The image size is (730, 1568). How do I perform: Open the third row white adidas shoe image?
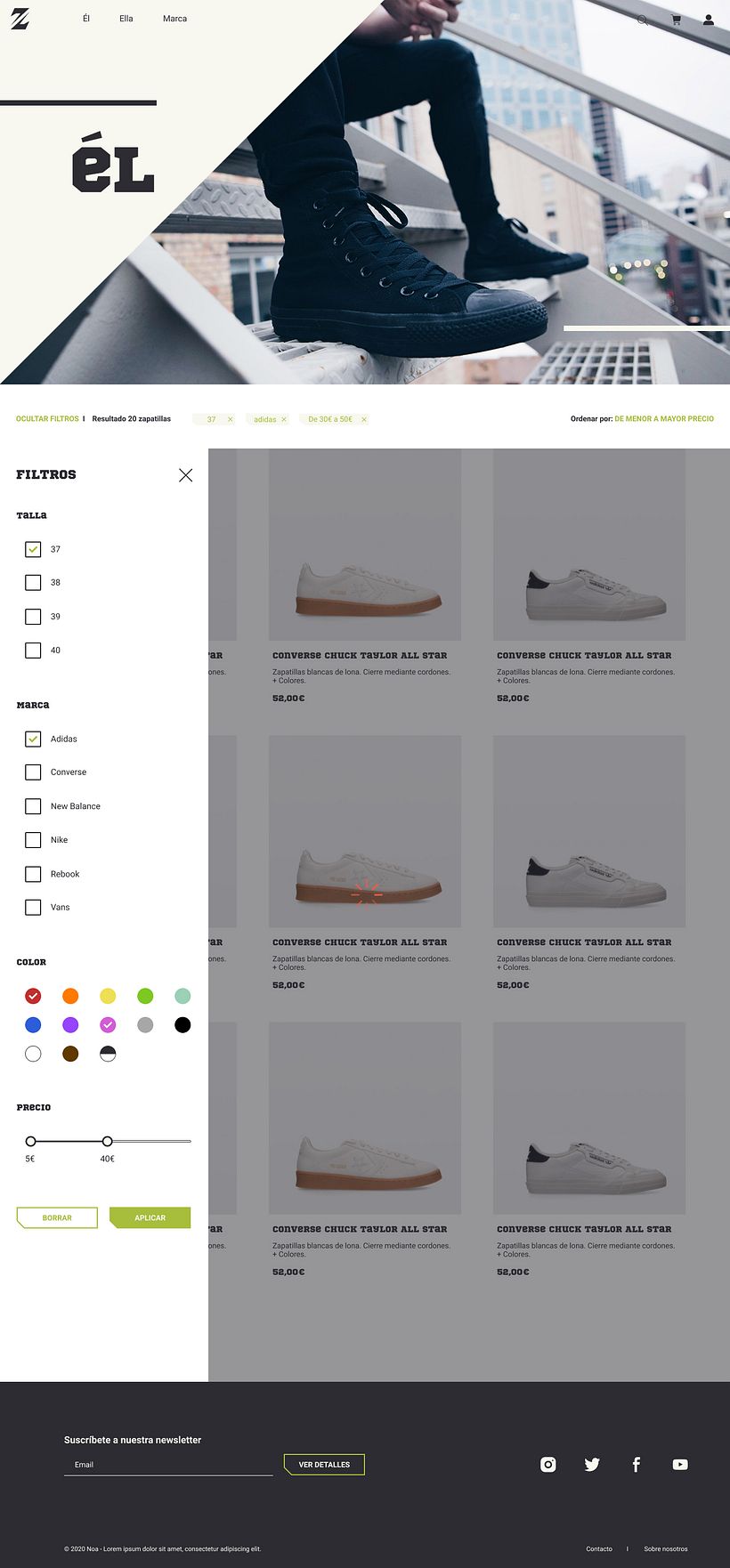point(589,1118)
